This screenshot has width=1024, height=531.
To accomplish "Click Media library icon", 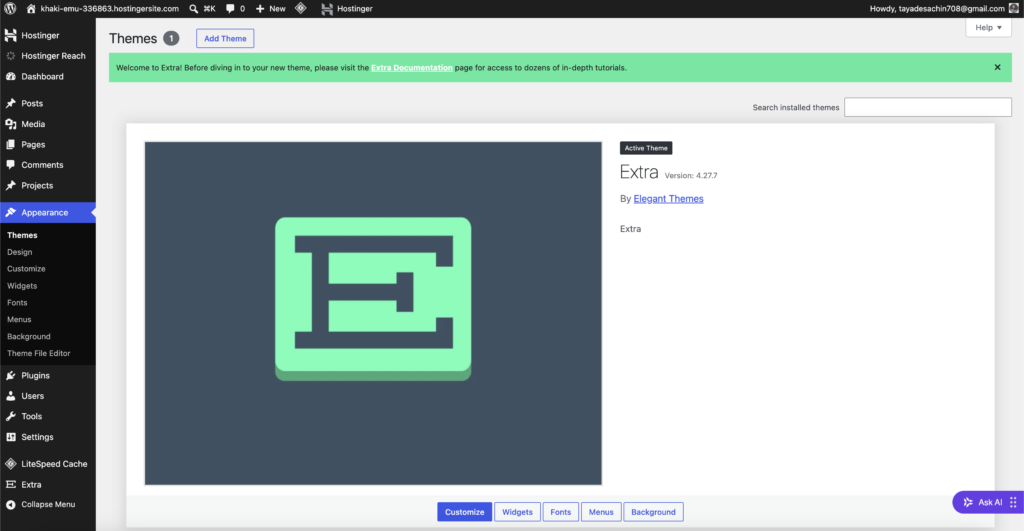I will point(10,124).
